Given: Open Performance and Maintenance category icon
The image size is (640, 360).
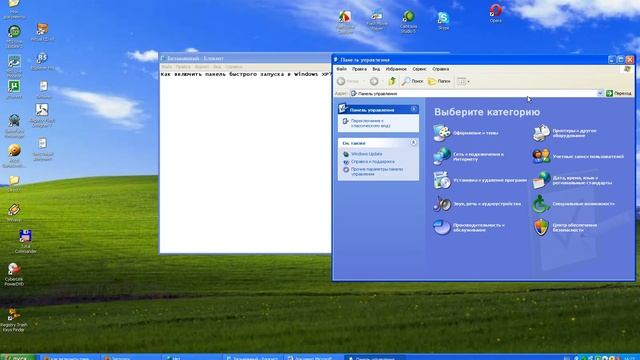Looking at the screenshot, I should (x=442, y=227).
